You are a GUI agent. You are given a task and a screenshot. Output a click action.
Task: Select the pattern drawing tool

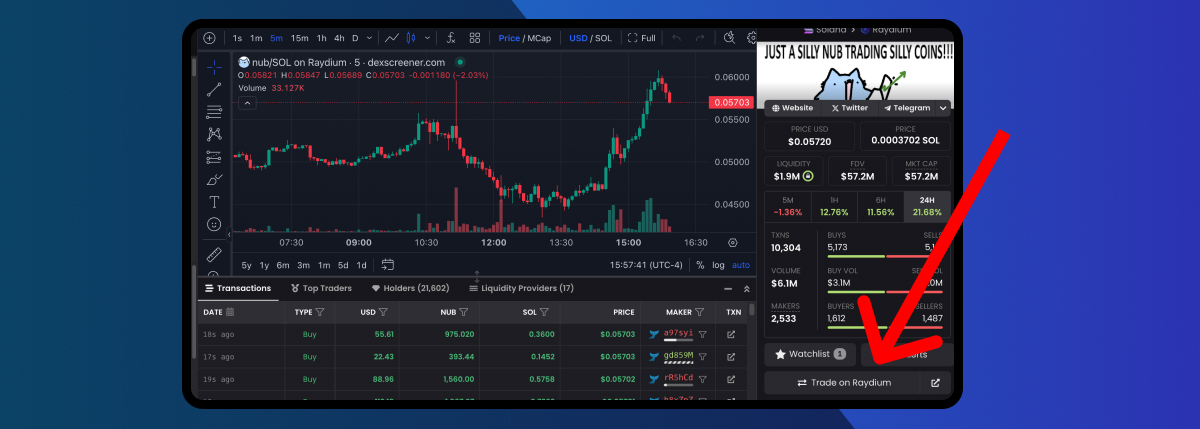tap(214, 134)
